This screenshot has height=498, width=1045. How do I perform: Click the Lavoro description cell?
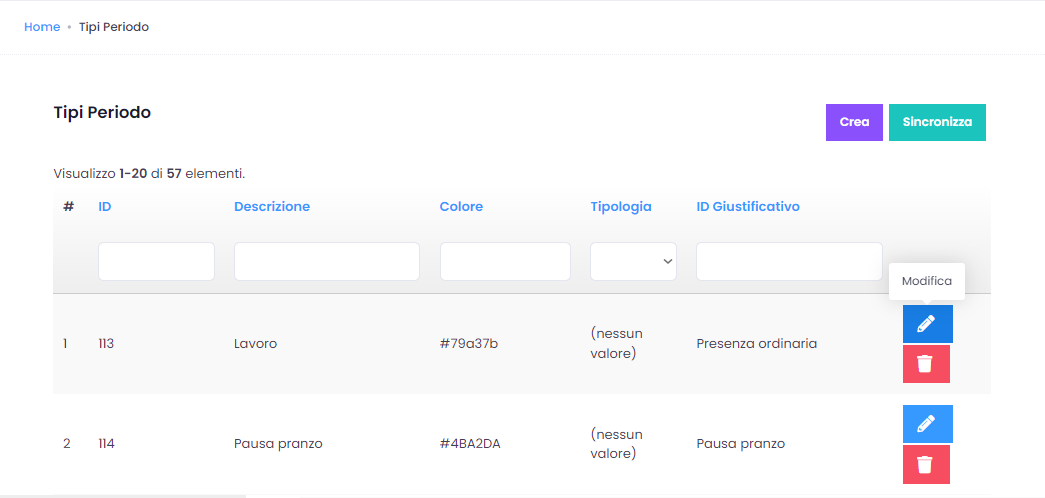255,344
